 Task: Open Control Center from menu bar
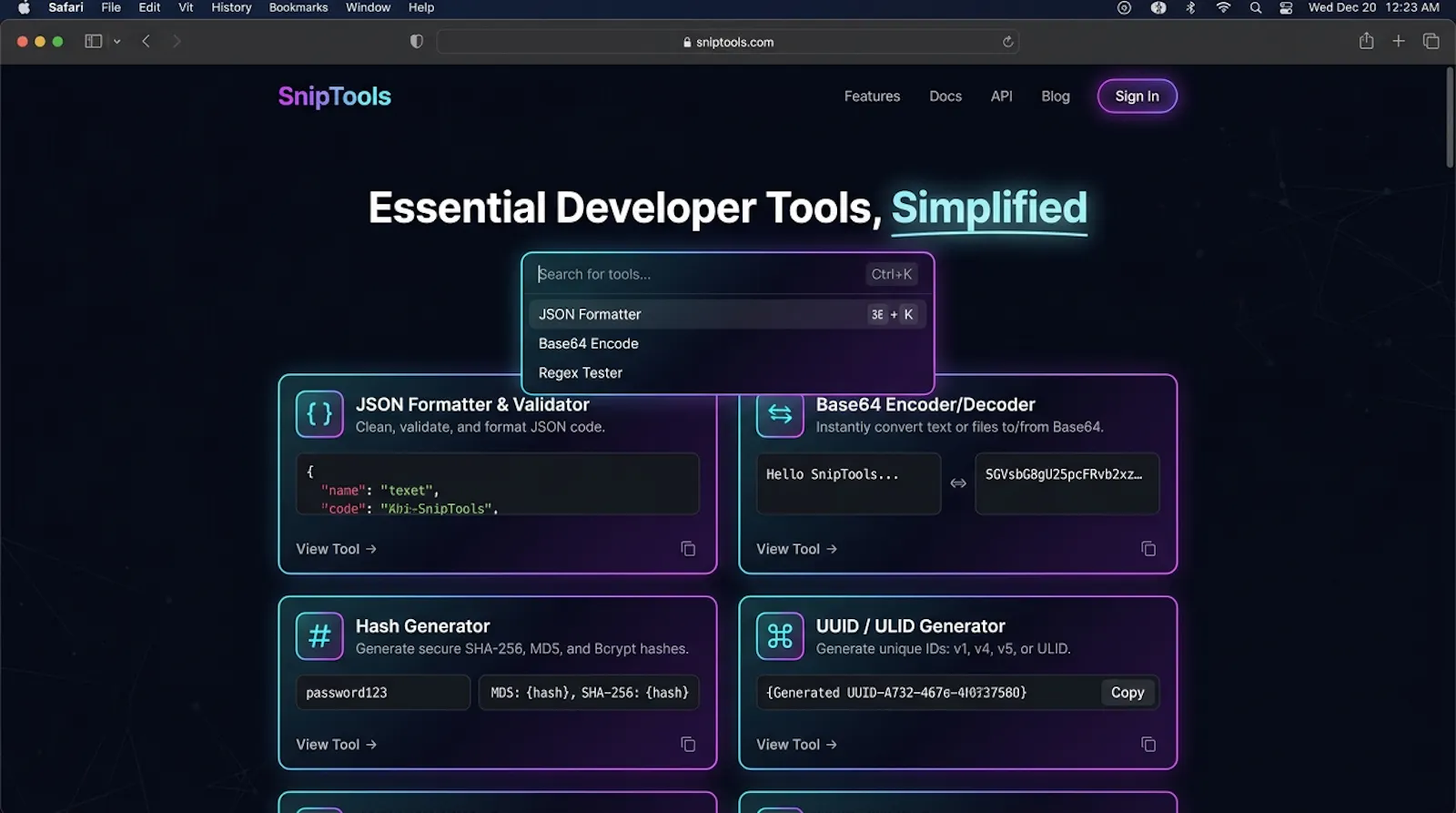[x=1286, y=7]
